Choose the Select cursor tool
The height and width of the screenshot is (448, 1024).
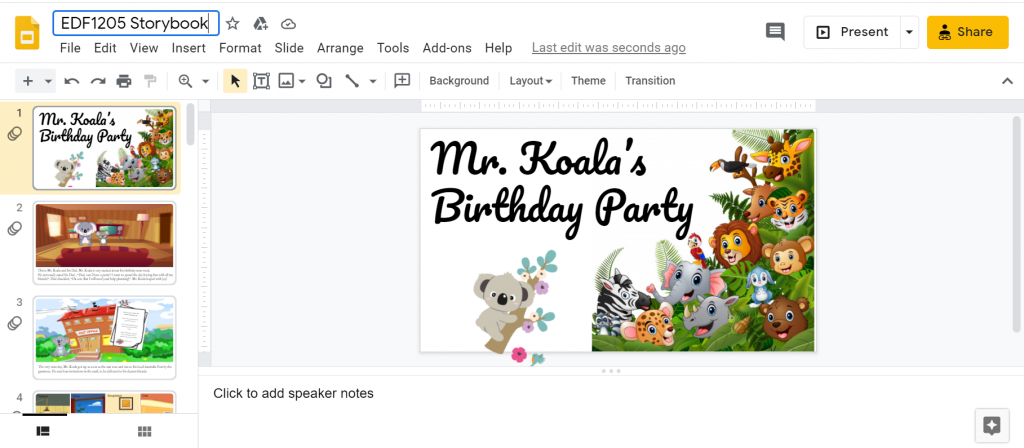click(235, 81)
